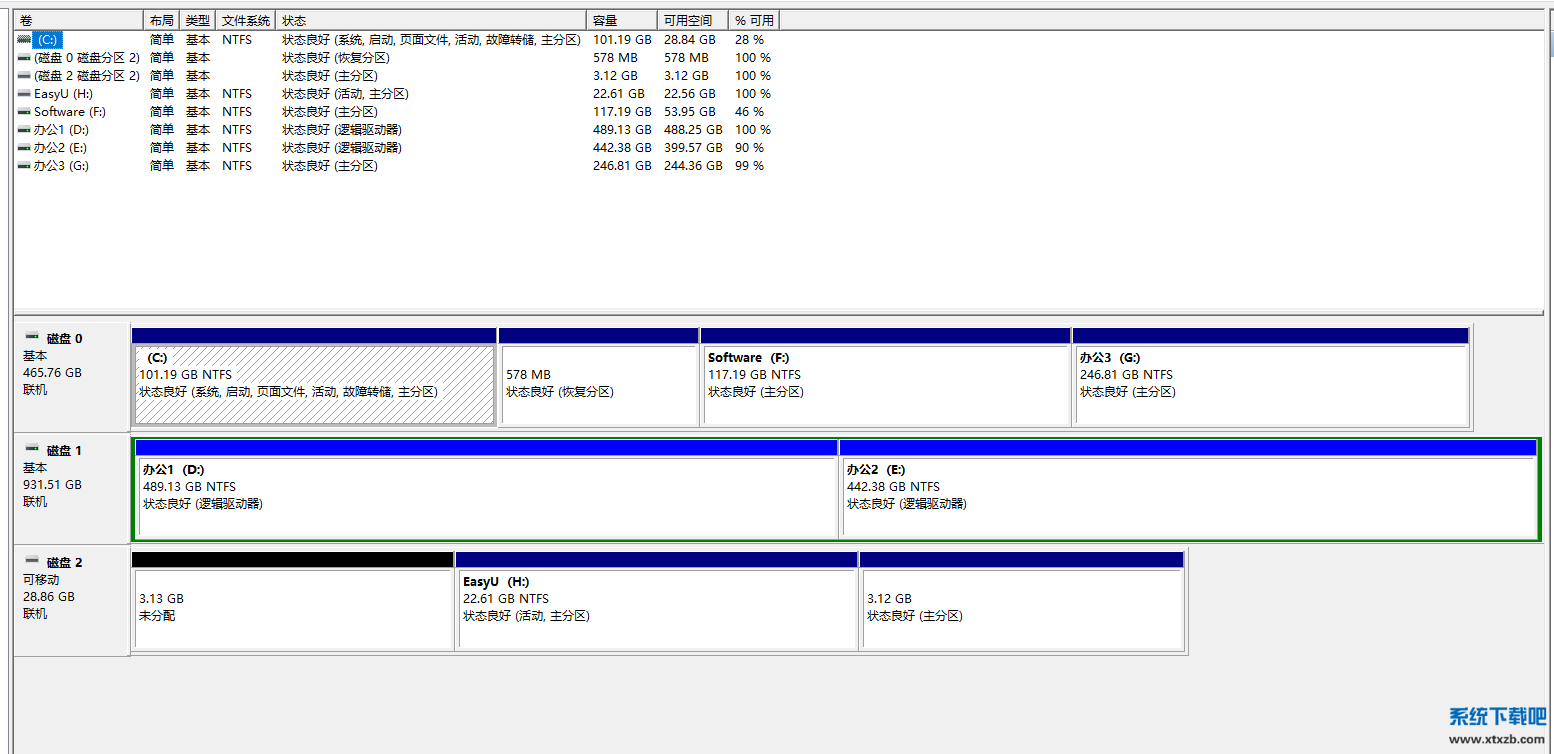Screen dimensions: 1554x754
Task: Click the drive icon beside the Software (F:) row
Action: coord(25,112)
